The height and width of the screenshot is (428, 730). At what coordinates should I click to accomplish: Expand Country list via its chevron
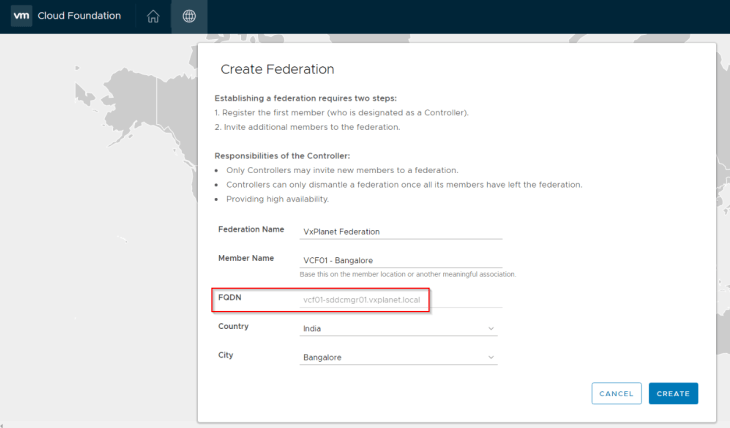tap(491, 328)
